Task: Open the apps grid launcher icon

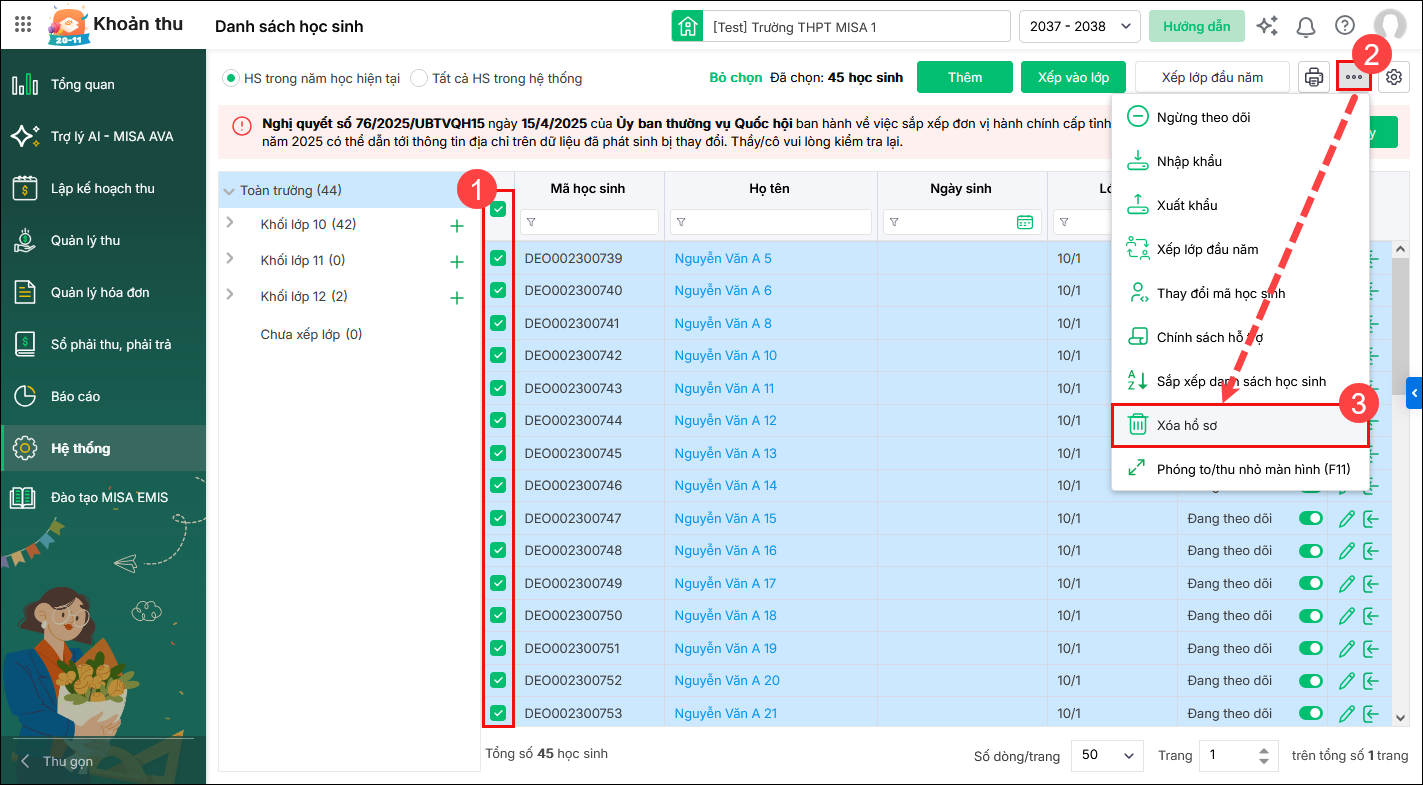Action: point(23,26)
